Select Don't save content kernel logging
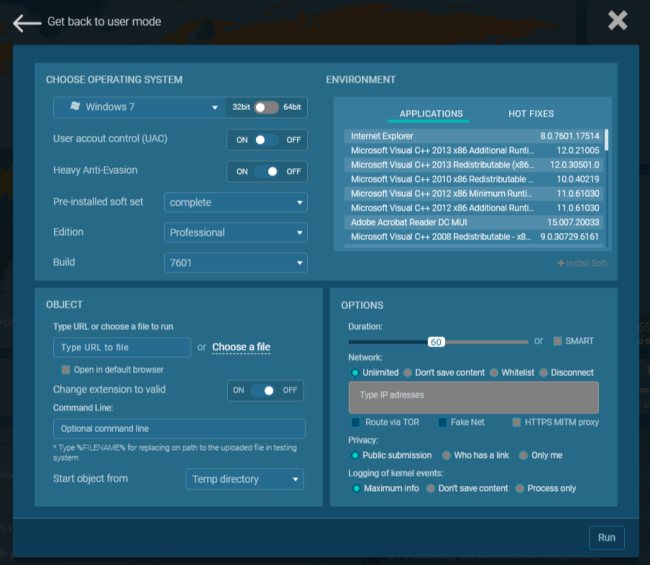This screenshot has height=565, width=650. (x=431, y=488)
